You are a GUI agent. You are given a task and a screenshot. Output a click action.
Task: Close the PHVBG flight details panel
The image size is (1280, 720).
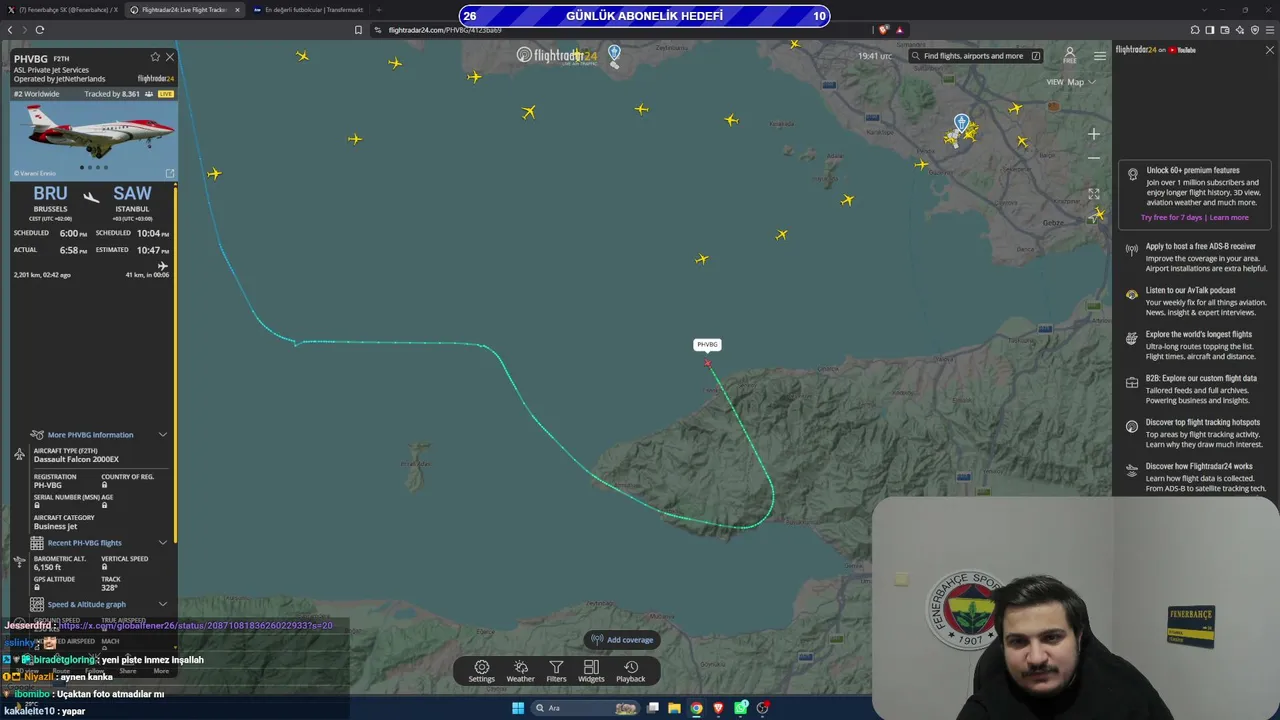[170, 57]
